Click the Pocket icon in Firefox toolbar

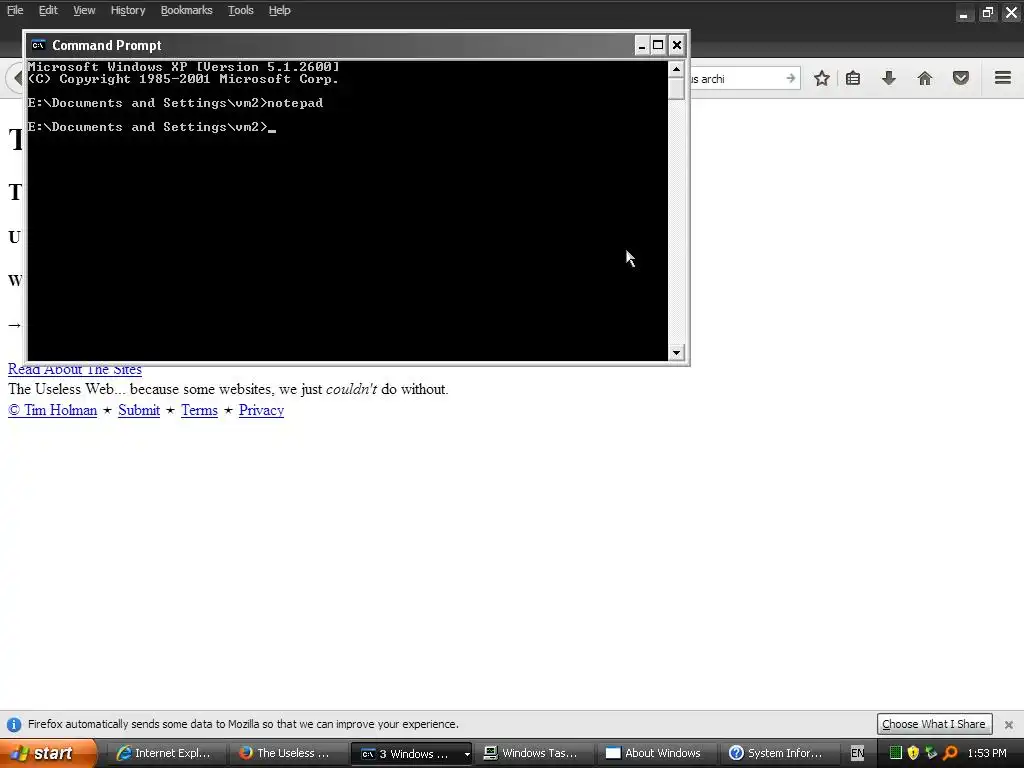(961, 78)
